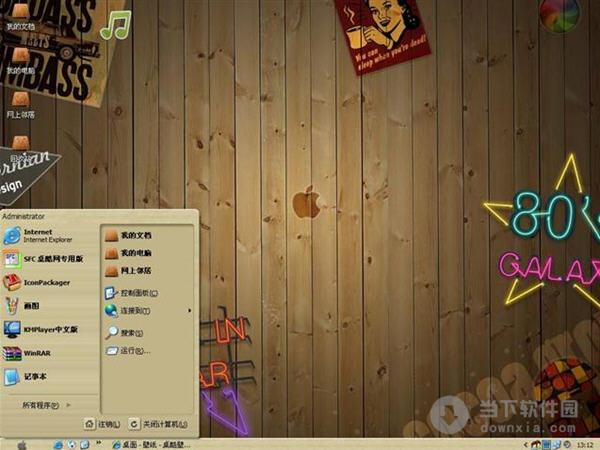Open 搜索 search entry
600x450 pixels.
click(124, 333)
